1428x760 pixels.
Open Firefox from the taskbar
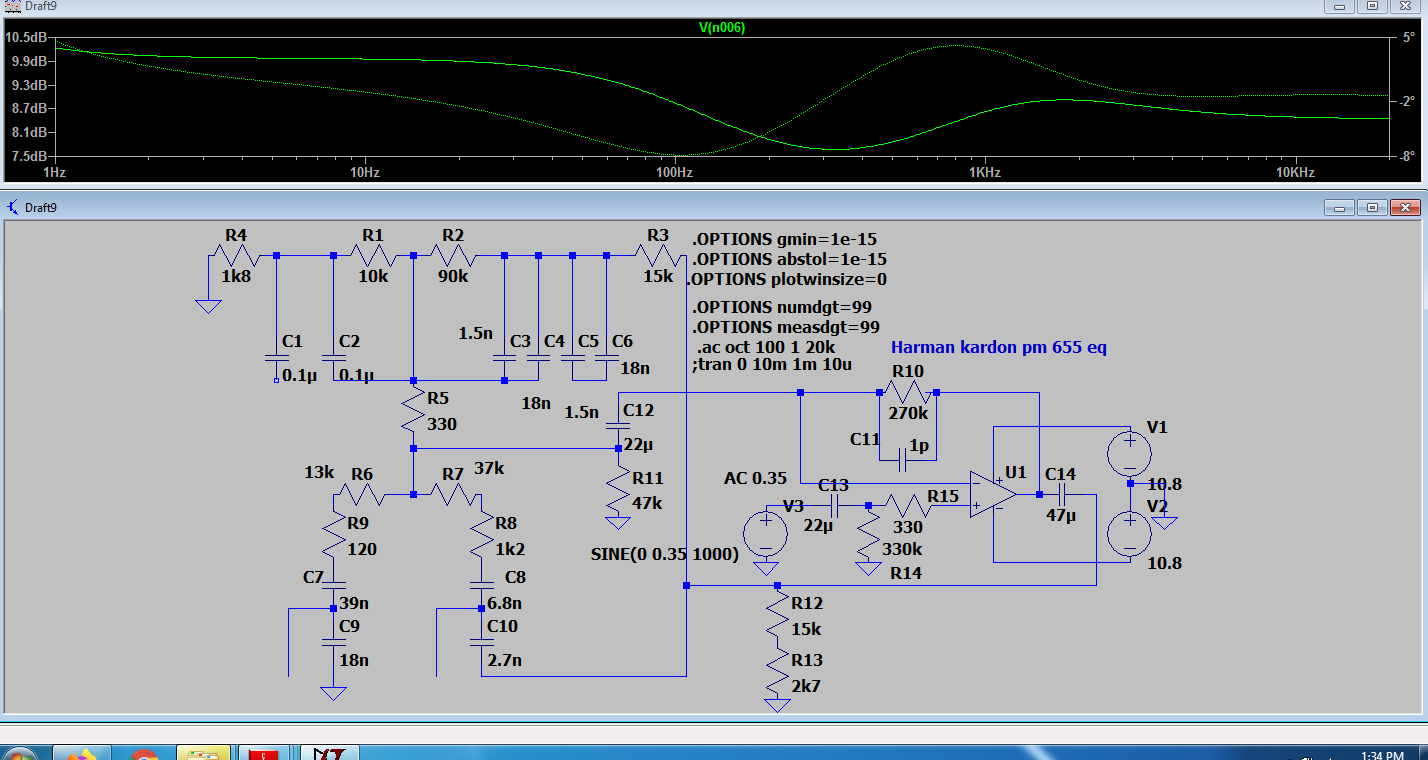(x=82, y=752)
